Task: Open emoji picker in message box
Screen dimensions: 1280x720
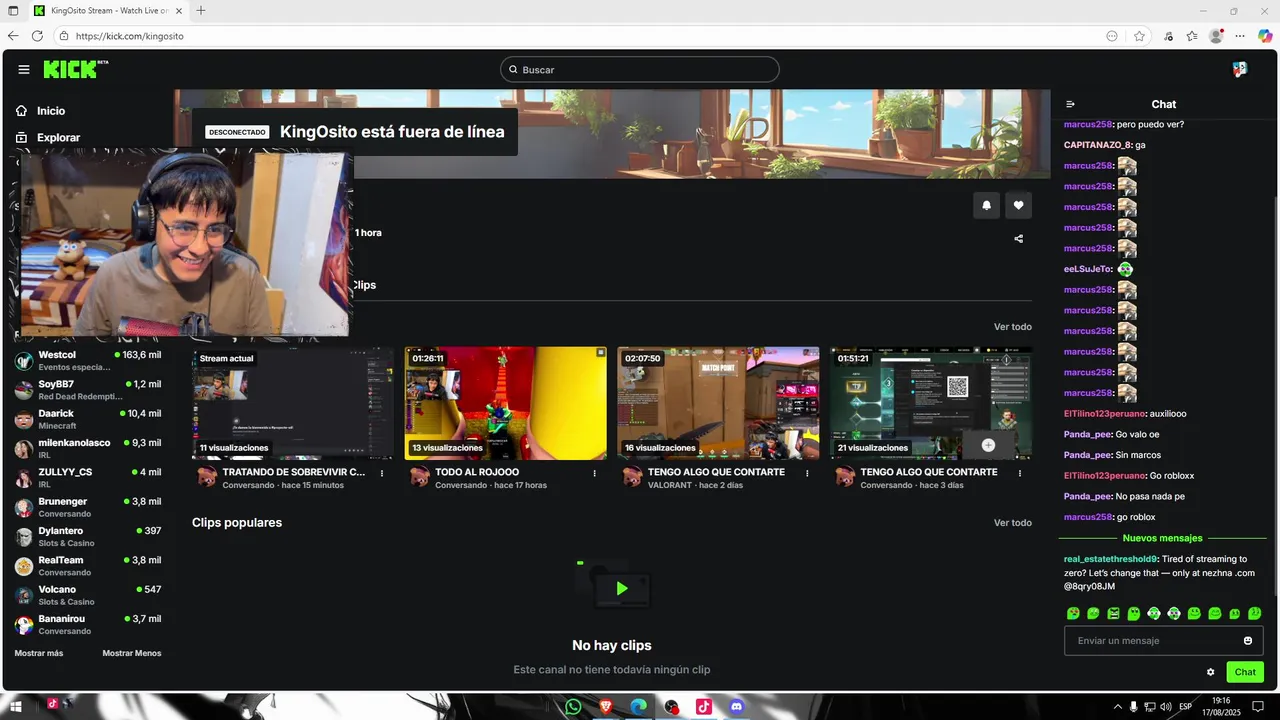Action: (x=1248, y=641)
